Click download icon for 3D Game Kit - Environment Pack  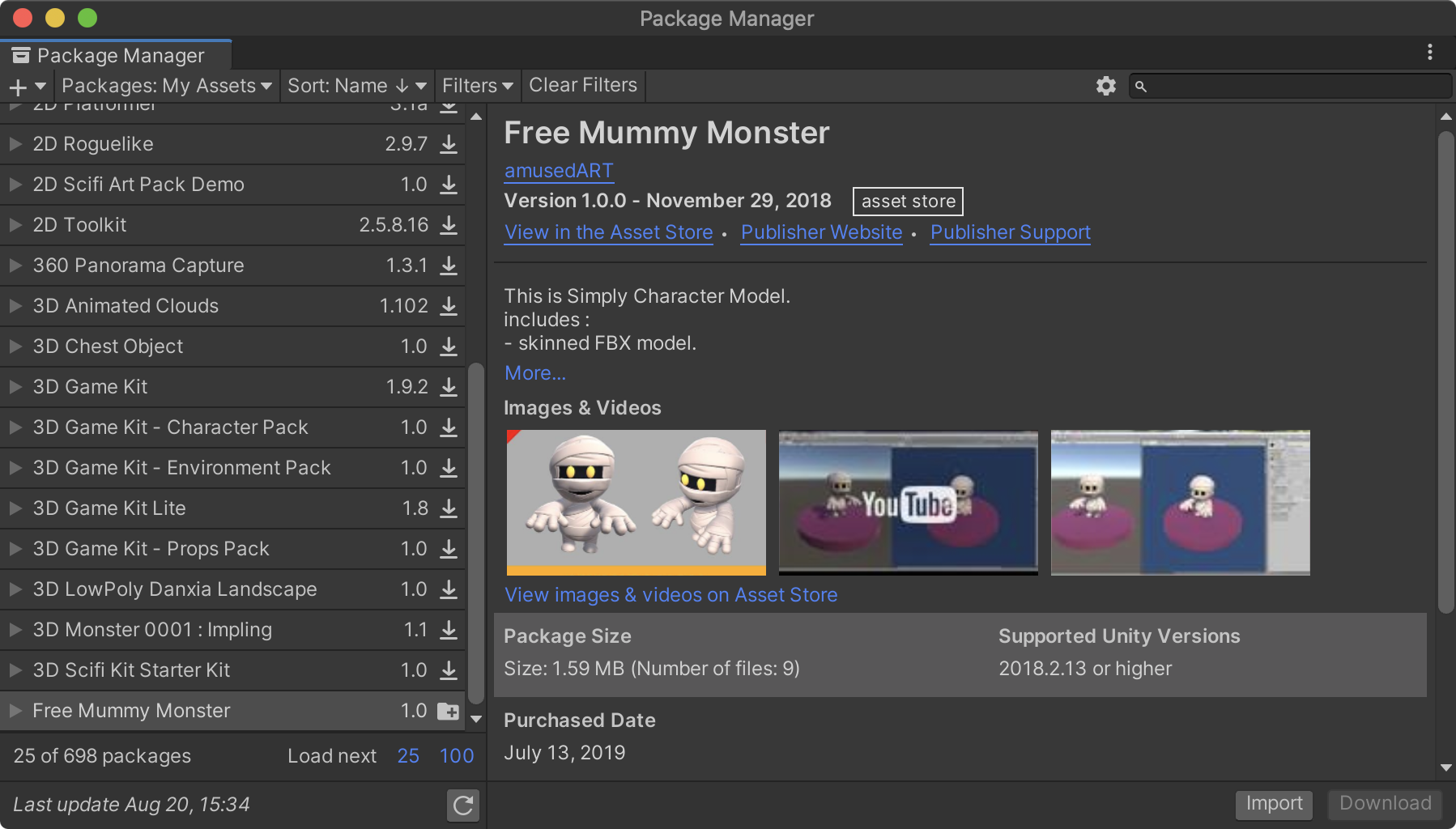449,468
